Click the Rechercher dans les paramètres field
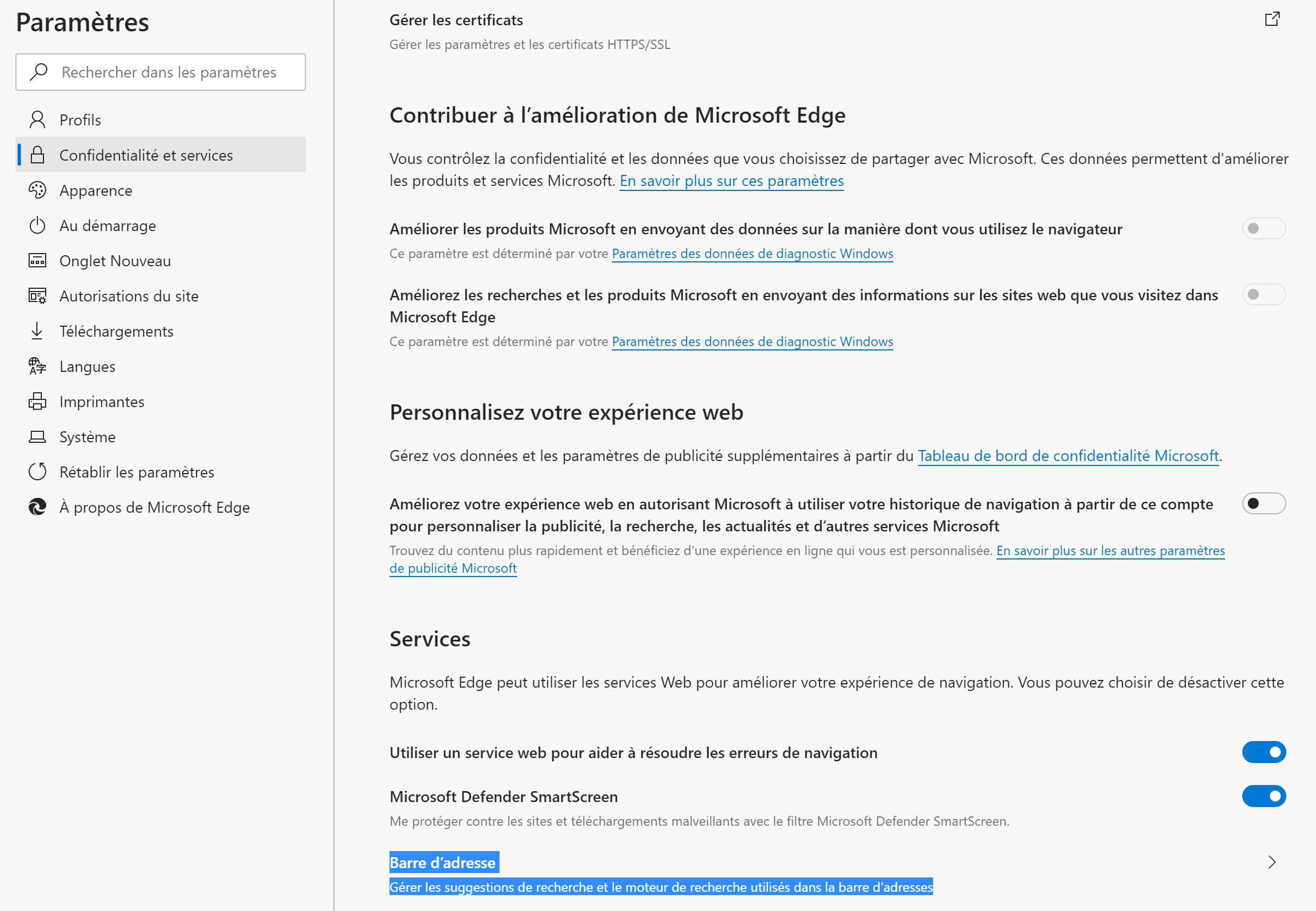The height and width of the screenshot is (911, 1316). [161, 72]
